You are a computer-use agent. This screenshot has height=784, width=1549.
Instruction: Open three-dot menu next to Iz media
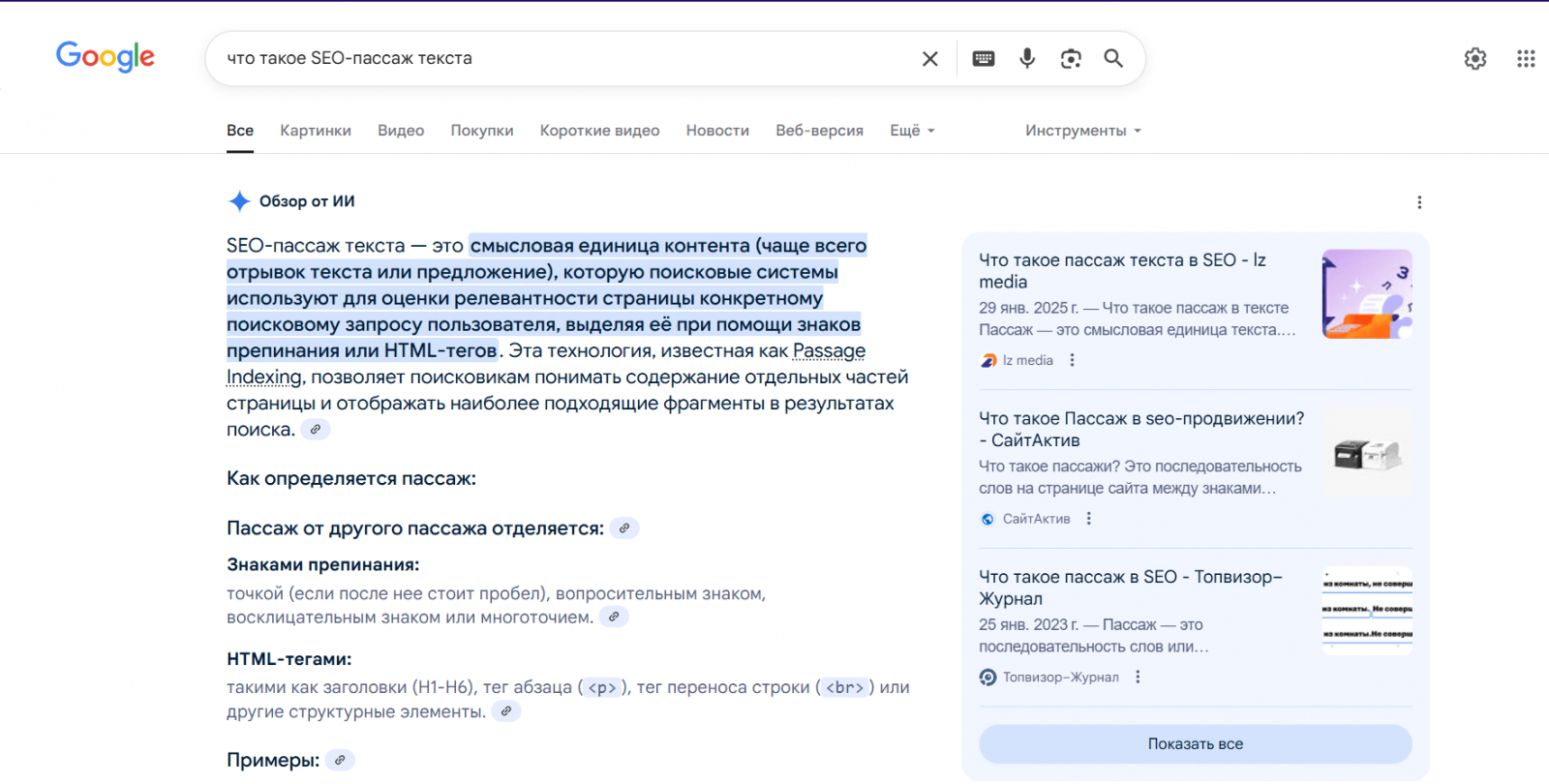coord(1072,360)
